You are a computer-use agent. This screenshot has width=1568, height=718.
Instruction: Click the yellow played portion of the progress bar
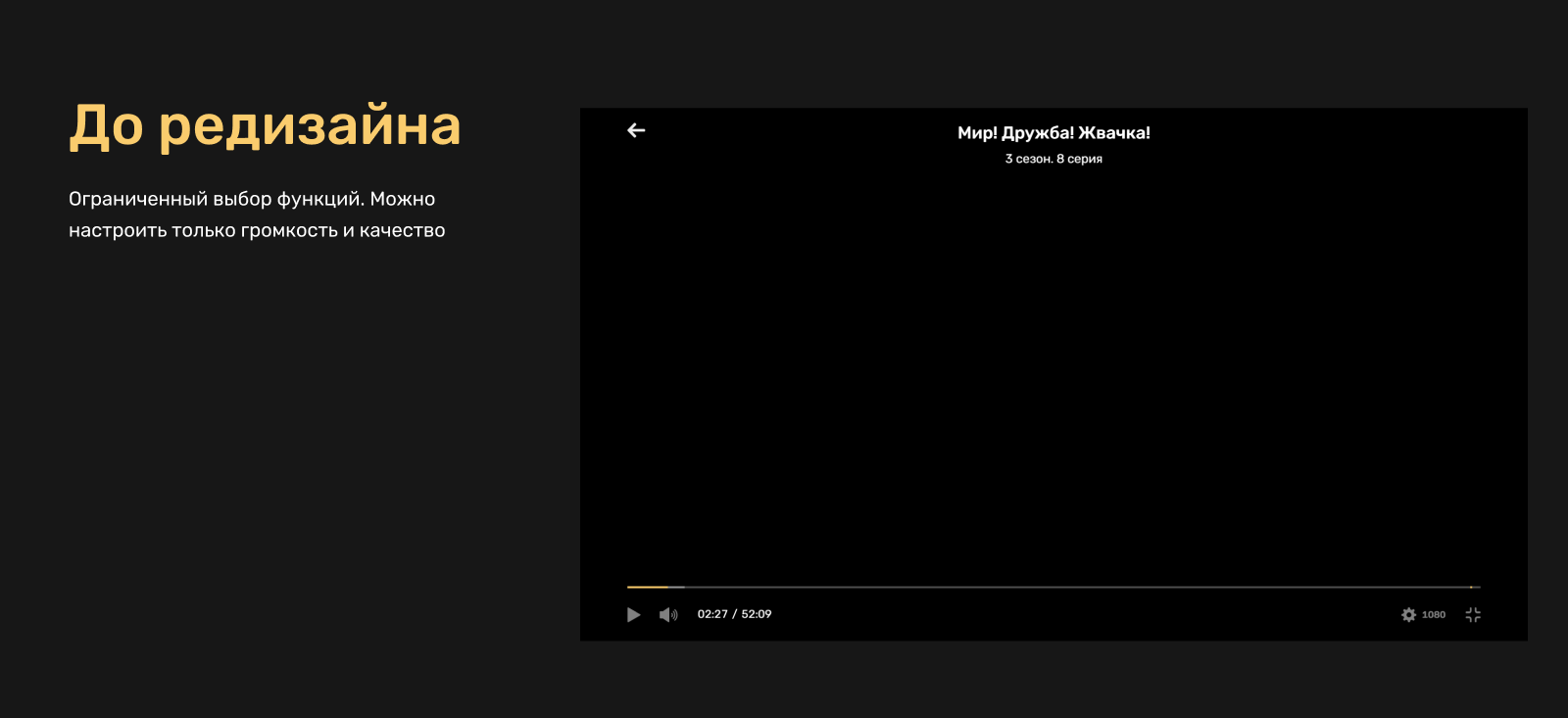coord(647,587)
